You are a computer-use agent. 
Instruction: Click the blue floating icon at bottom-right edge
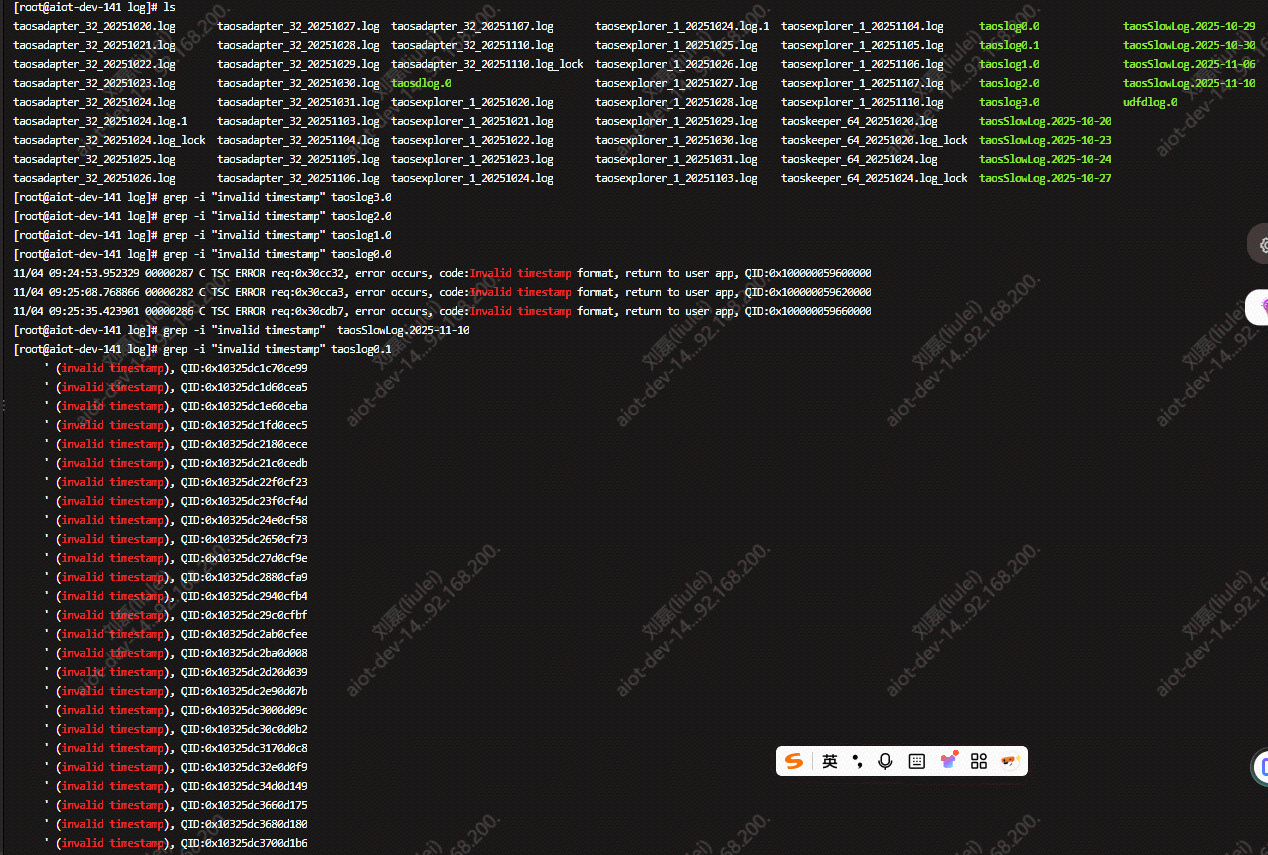click(1262, 768)
